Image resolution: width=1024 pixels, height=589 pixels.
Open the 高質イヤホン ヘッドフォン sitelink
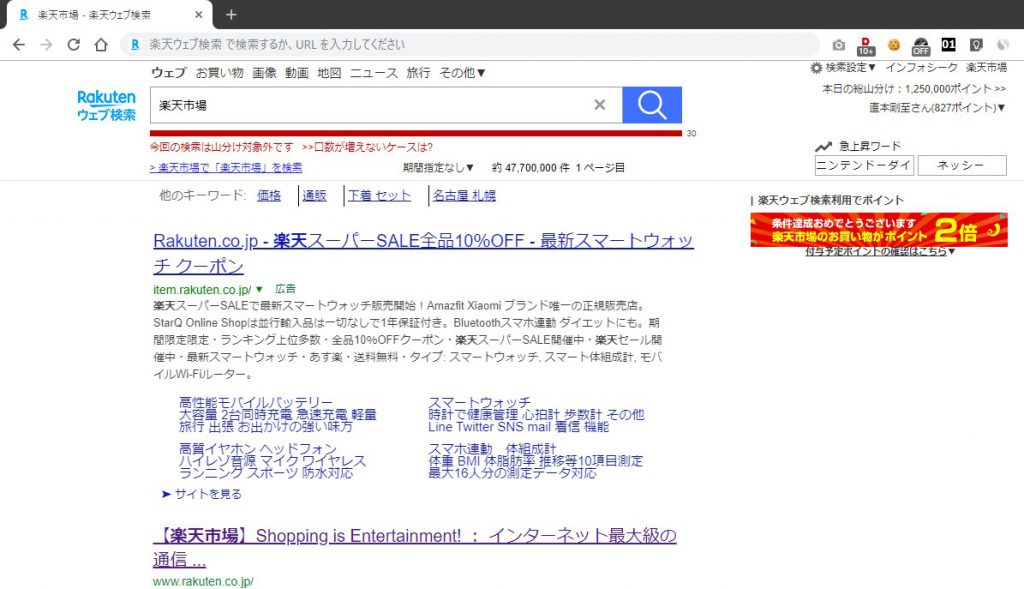[257, 449]
